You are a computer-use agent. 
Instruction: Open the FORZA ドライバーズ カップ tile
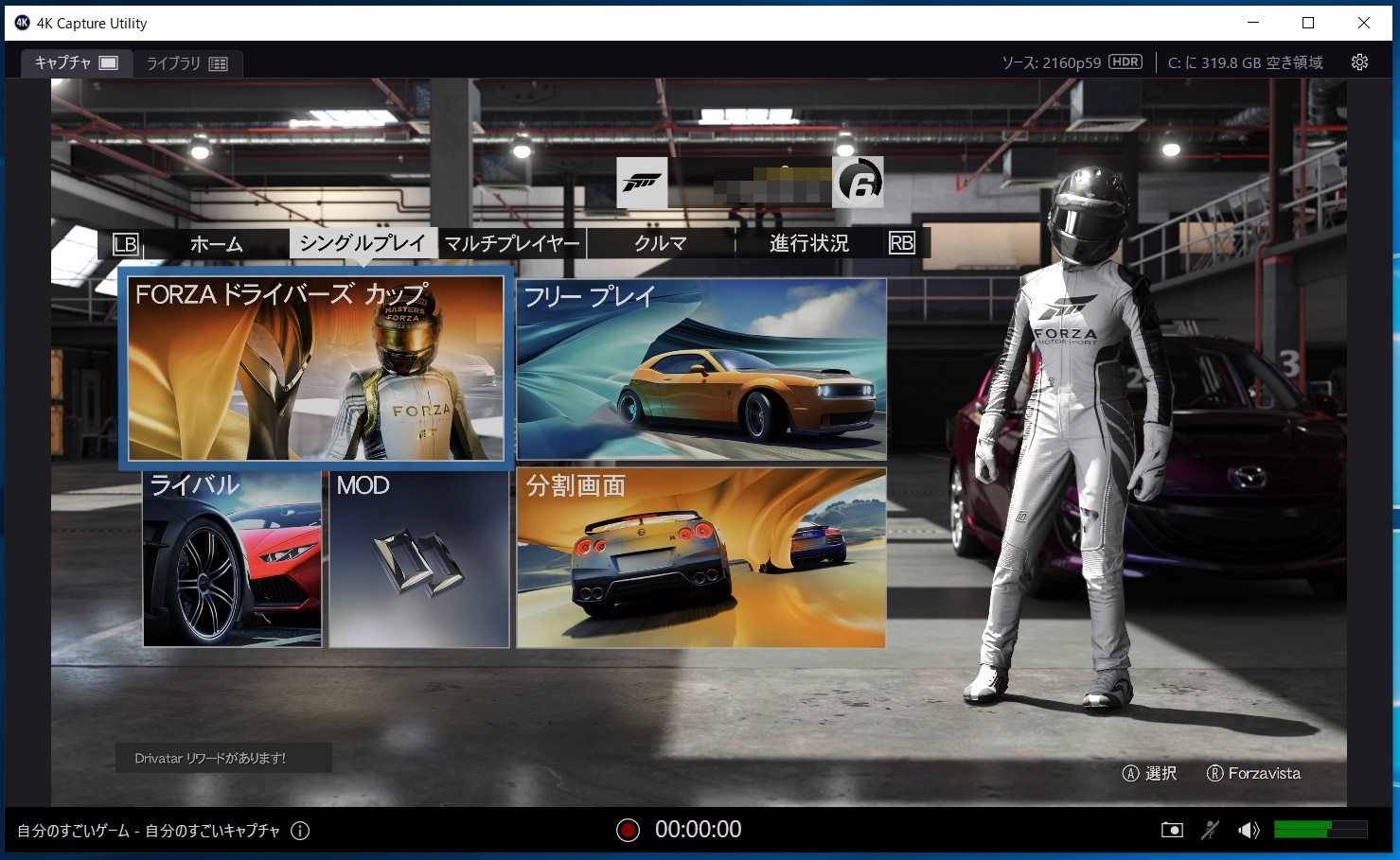click(x=315, y=368)
